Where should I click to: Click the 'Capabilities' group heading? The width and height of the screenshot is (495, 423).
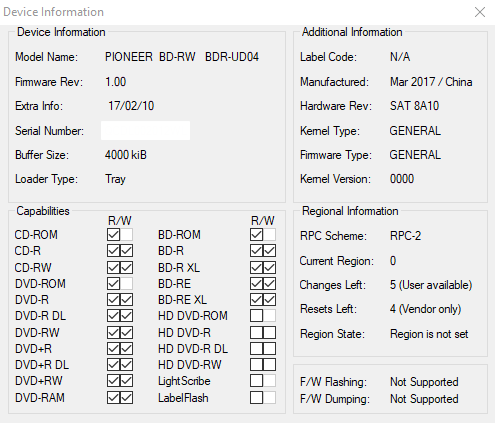point(43,211)
